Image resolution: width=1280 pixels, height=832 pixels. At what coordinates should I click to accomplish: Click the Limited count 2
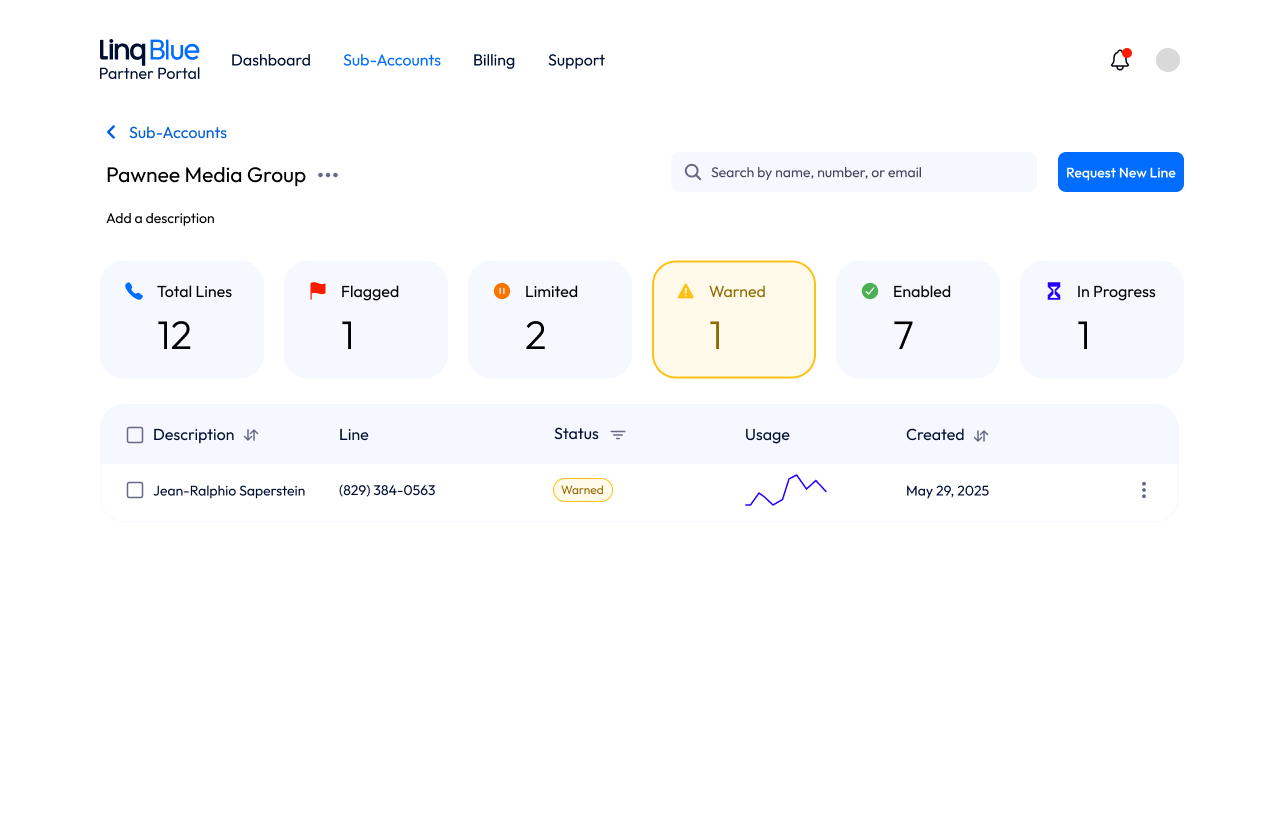535,336
